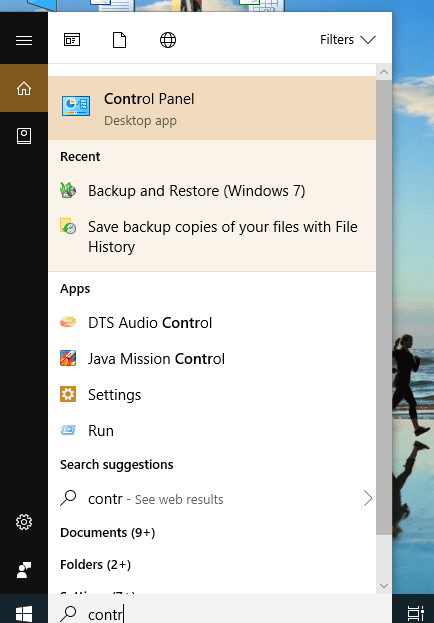
Task: Click the Run app icon
Action: pyautogui.click(x=68, y=430)
